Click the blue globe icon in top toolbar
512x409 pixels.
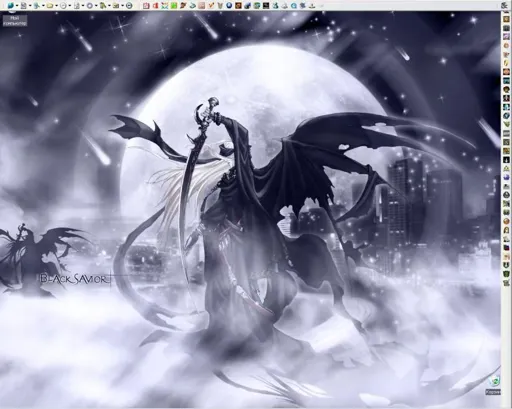coord(11,6)
